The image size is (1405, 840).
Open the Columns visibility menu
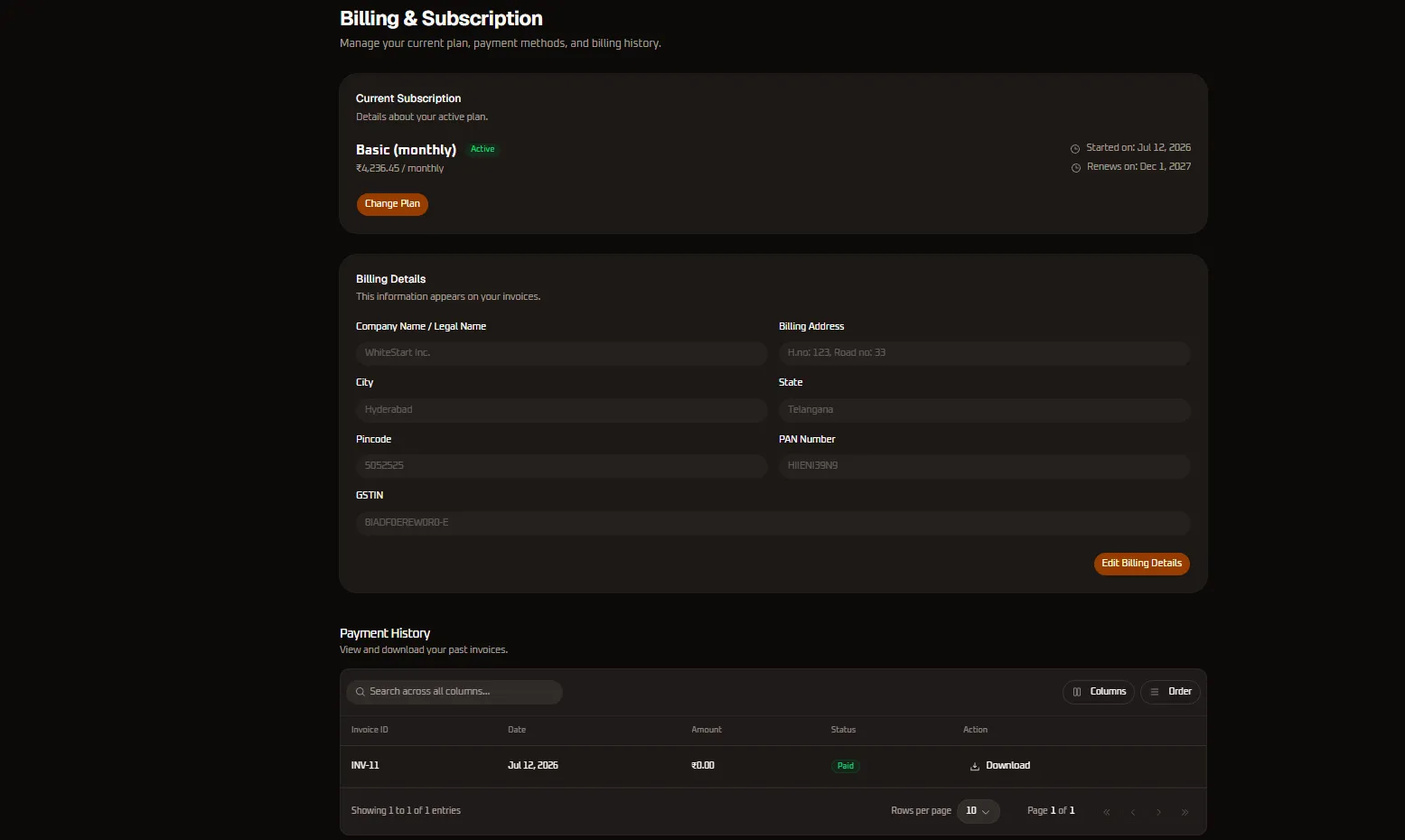pyautogui.click(x=1099, y=692)
